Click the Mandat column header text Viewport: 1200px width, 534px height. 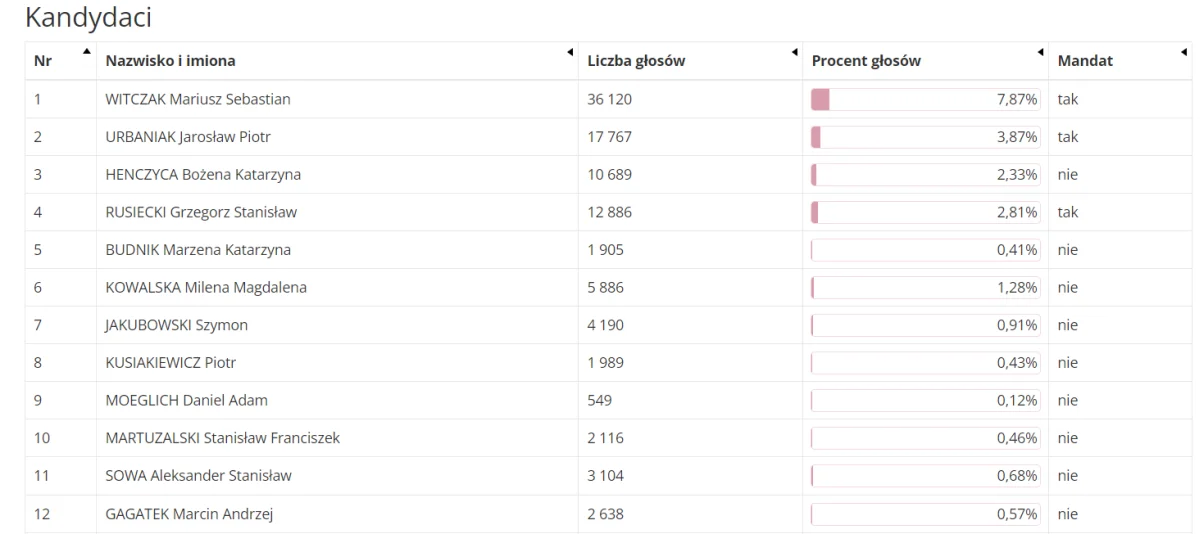(1085, 62)
